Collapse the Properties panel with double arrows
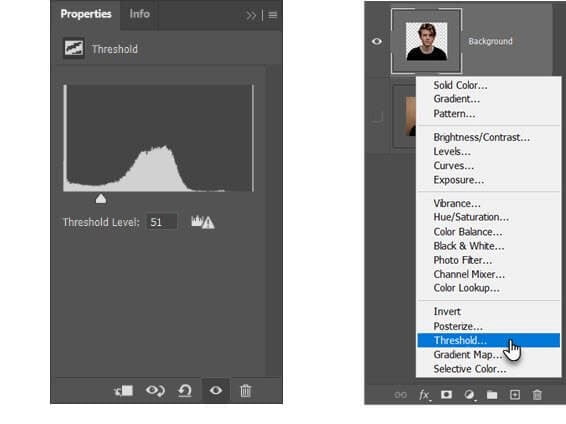This screenshot has width=566, height=424. point(250,15)
